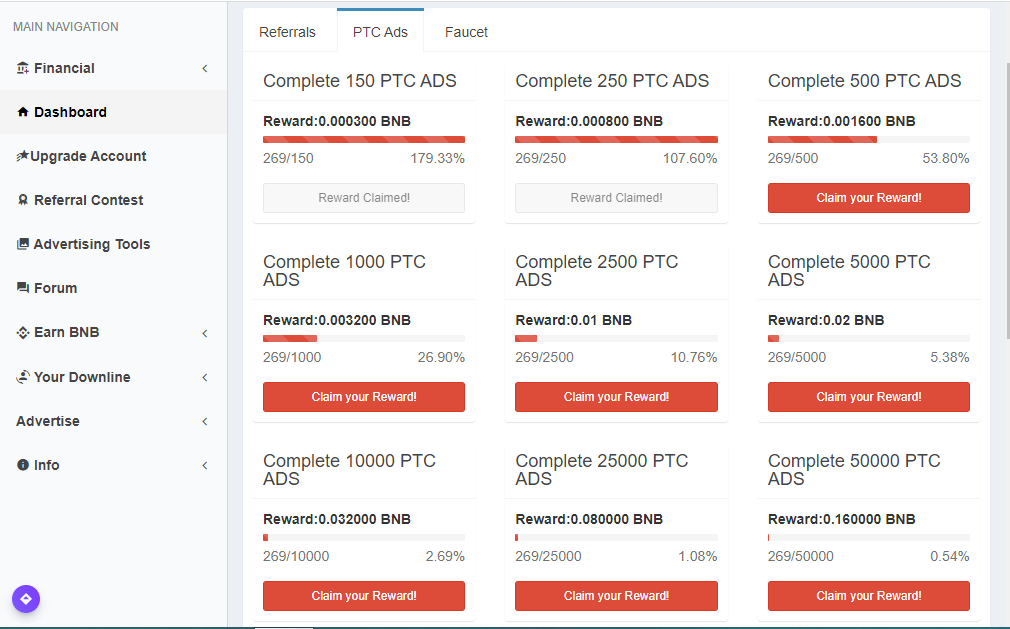Click the Advertising Tools image icon

[23, 244]
